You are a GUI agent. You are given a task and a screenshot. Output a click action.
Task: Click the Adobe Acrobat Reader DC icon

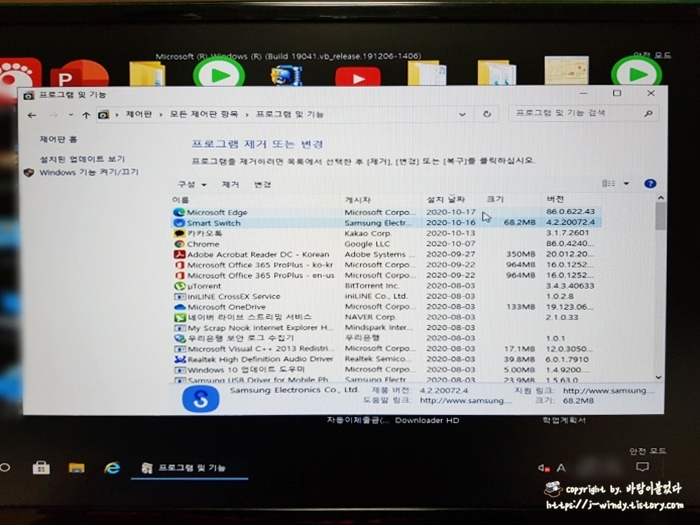(179, 254)
